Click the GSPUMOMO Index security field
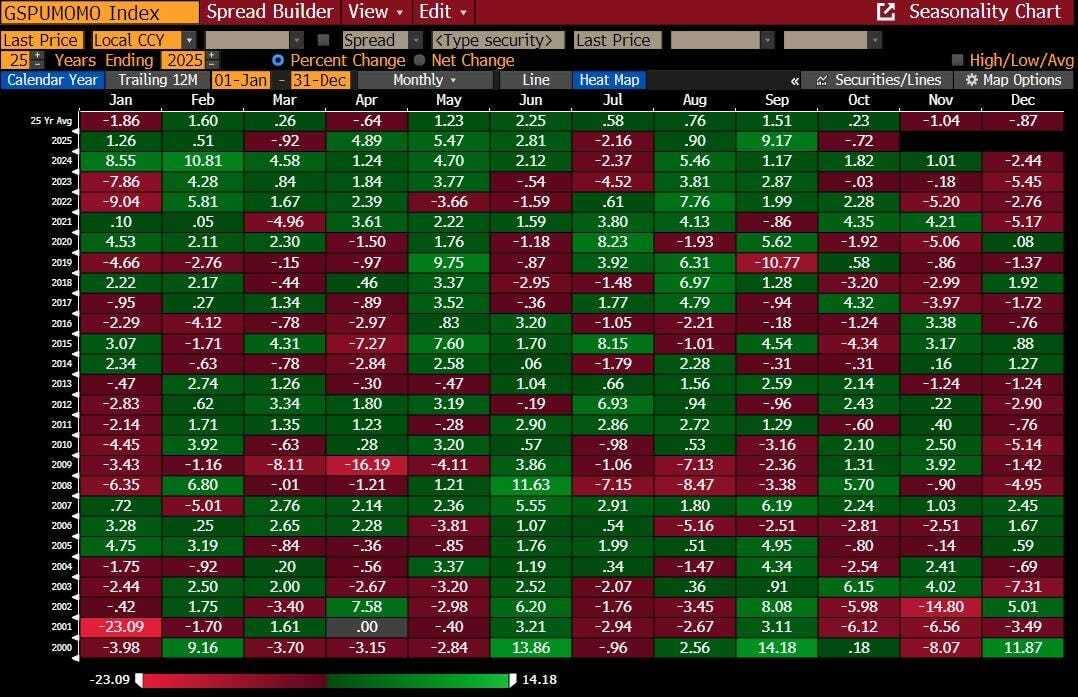The width and height of the screenshot is (1078, 697). tap(100, 12)
